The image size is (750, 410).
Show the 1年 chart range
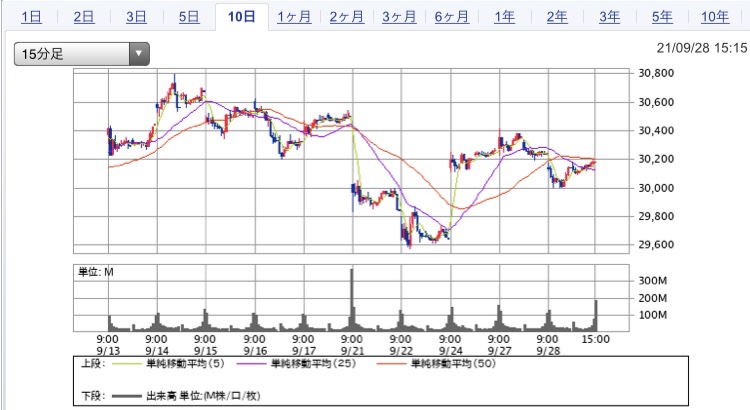pyautogui.click(x=505, y=17)
